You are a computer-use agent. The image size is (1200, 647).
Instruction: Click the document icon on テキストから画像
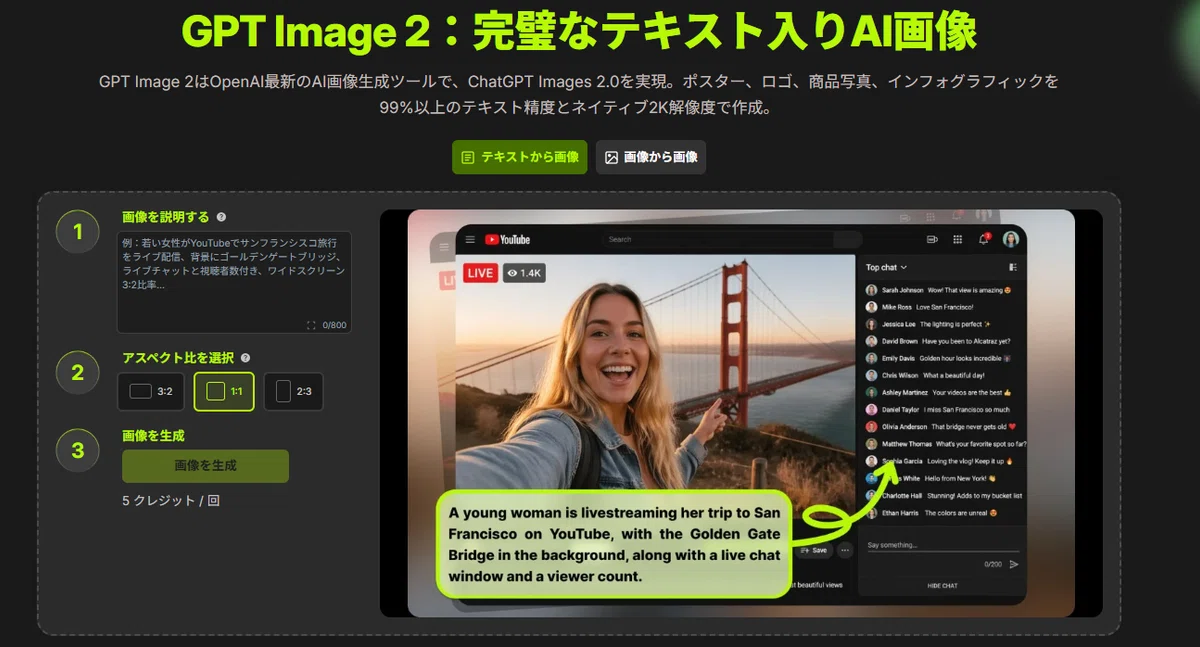point(468,158)
